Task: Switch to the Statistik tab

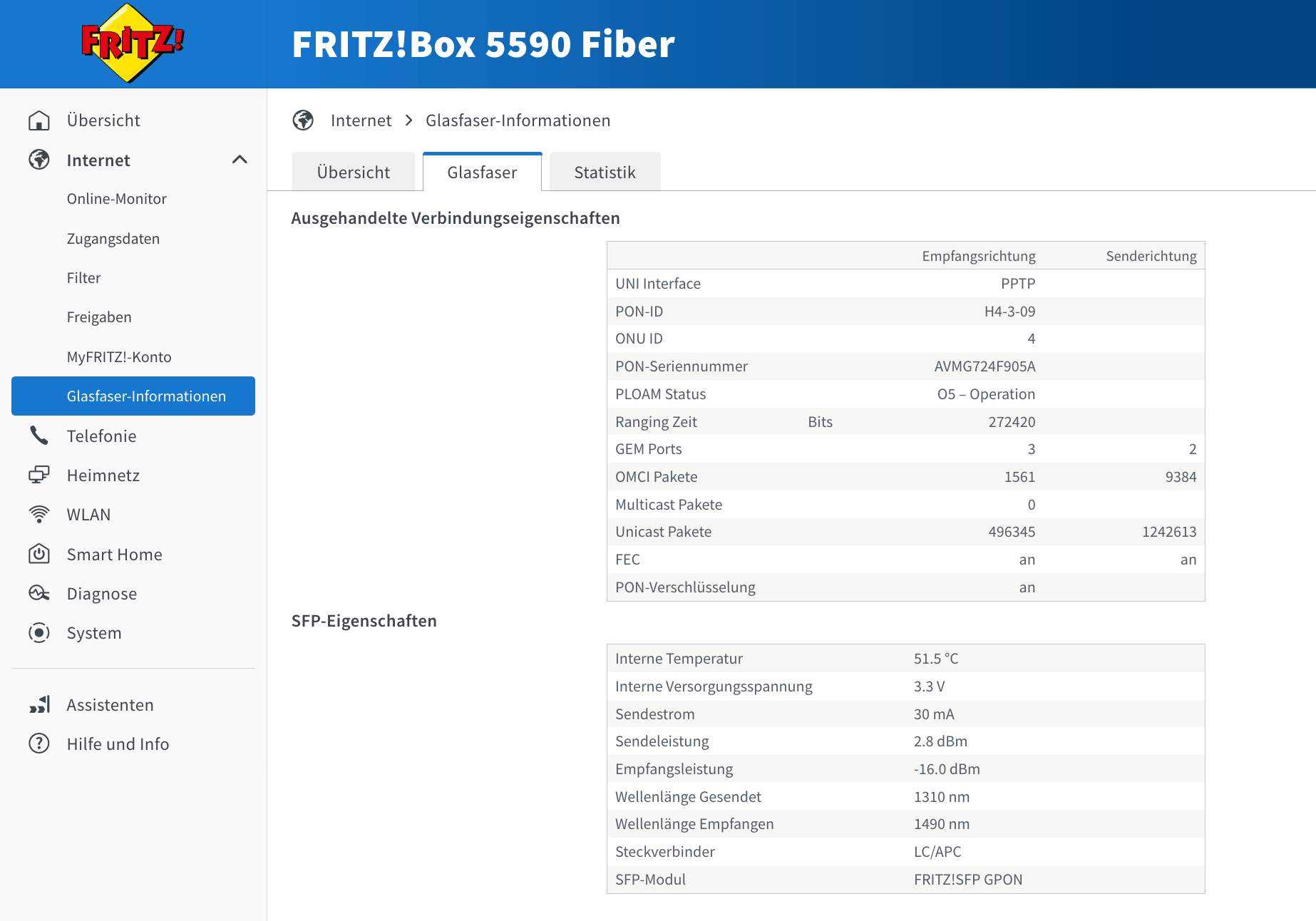Action: click(605, 172)
